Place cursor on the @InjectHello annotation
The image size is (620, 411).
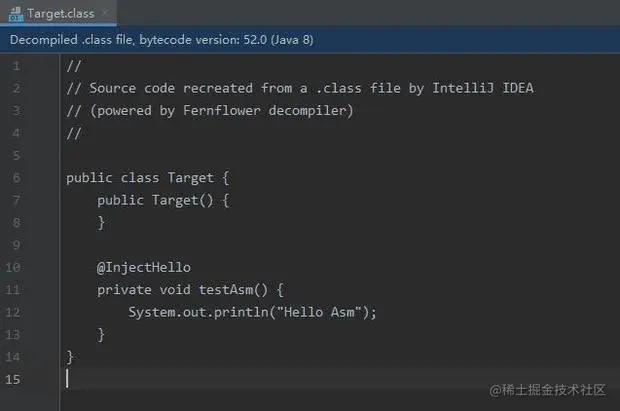143,267
